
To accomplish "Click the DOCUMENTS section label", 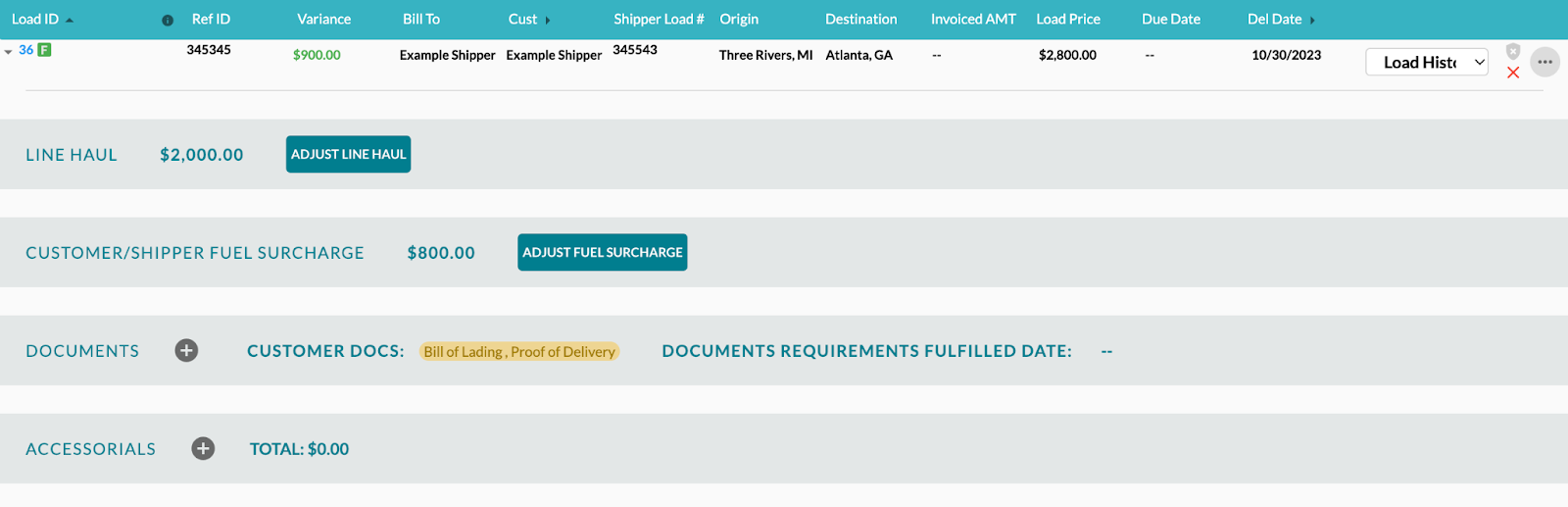I will [82, 350].
